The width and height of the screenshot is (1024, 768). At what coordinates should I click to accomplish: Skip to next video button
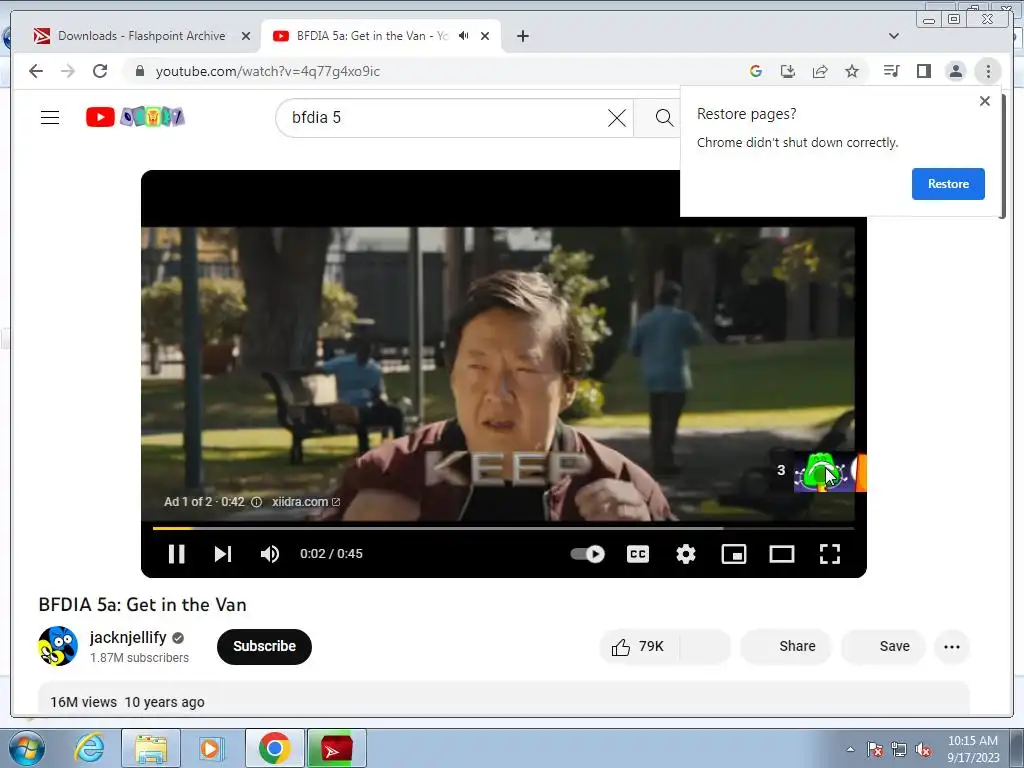223,554
